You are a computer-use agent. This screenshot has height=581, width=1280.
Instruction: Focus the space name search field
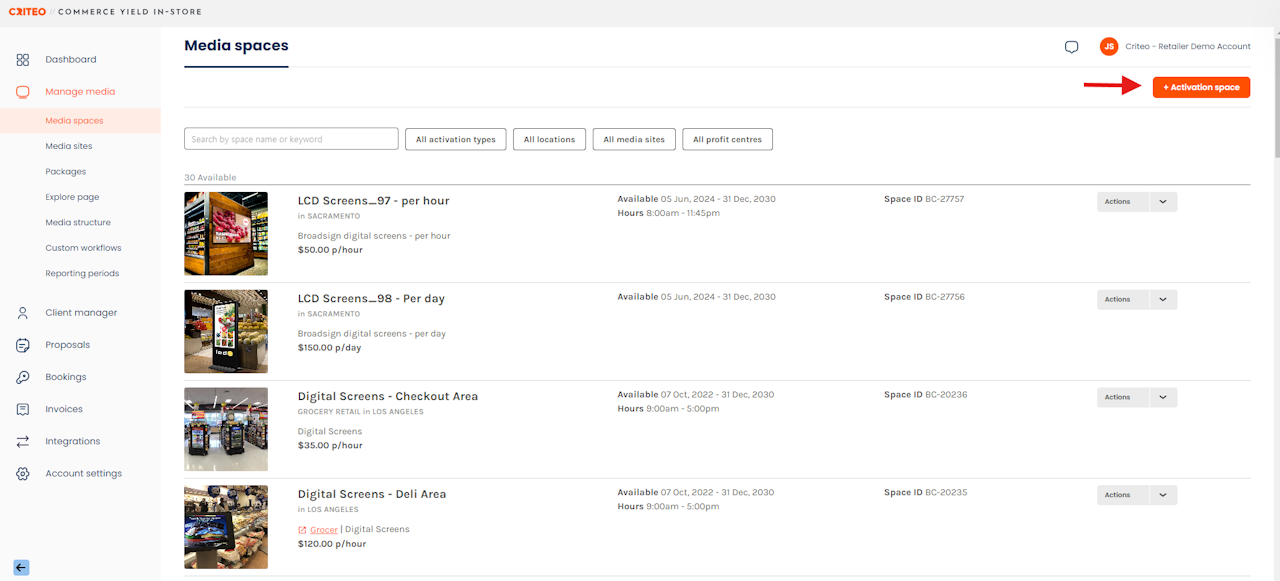click(x=291, y=140)
